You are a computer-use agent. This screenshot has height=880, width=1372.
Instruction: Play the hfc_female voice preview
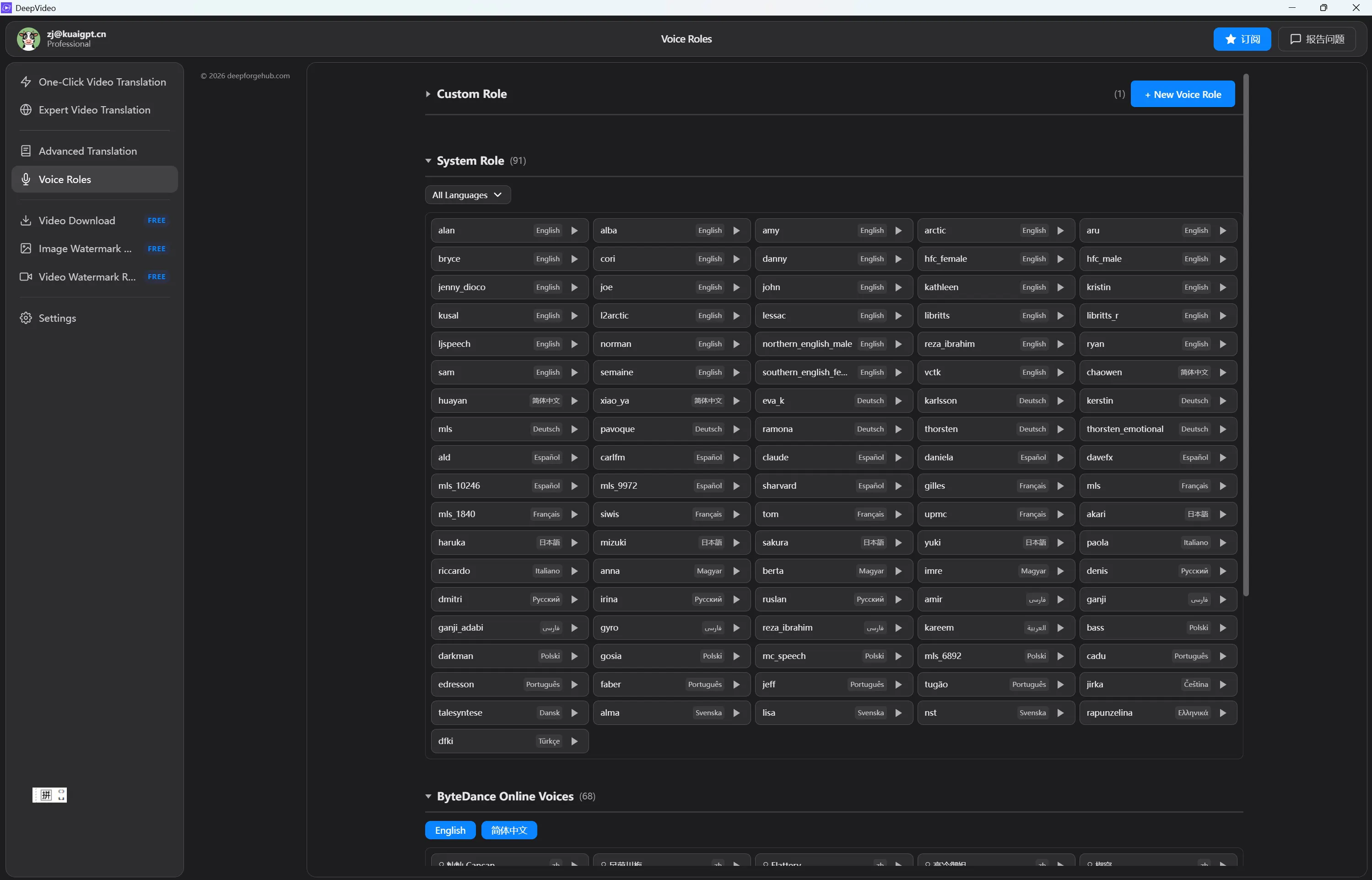coord(1060,259)
